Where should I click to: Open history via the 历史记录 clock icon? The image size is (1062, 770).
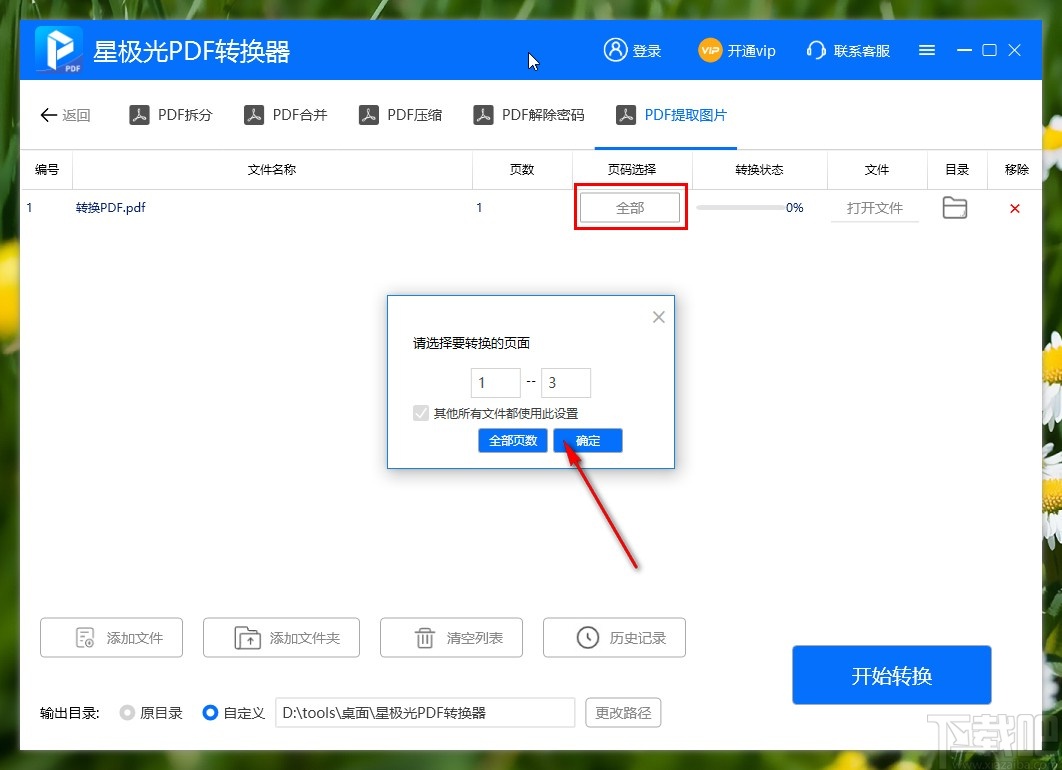[x=590, y=637]
